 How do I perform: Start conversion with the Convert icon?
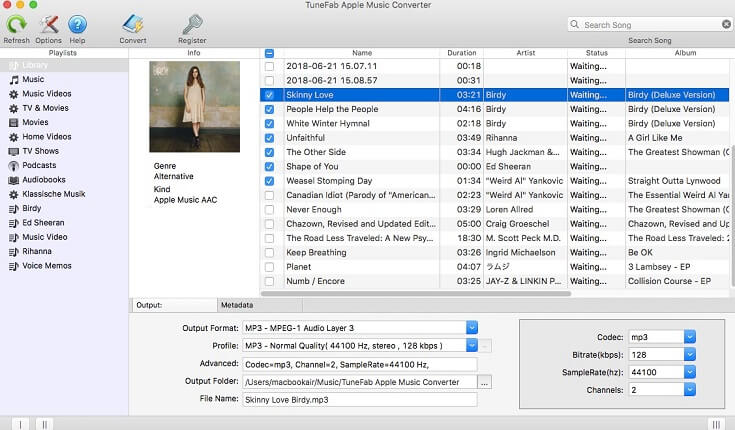(133, 24)
